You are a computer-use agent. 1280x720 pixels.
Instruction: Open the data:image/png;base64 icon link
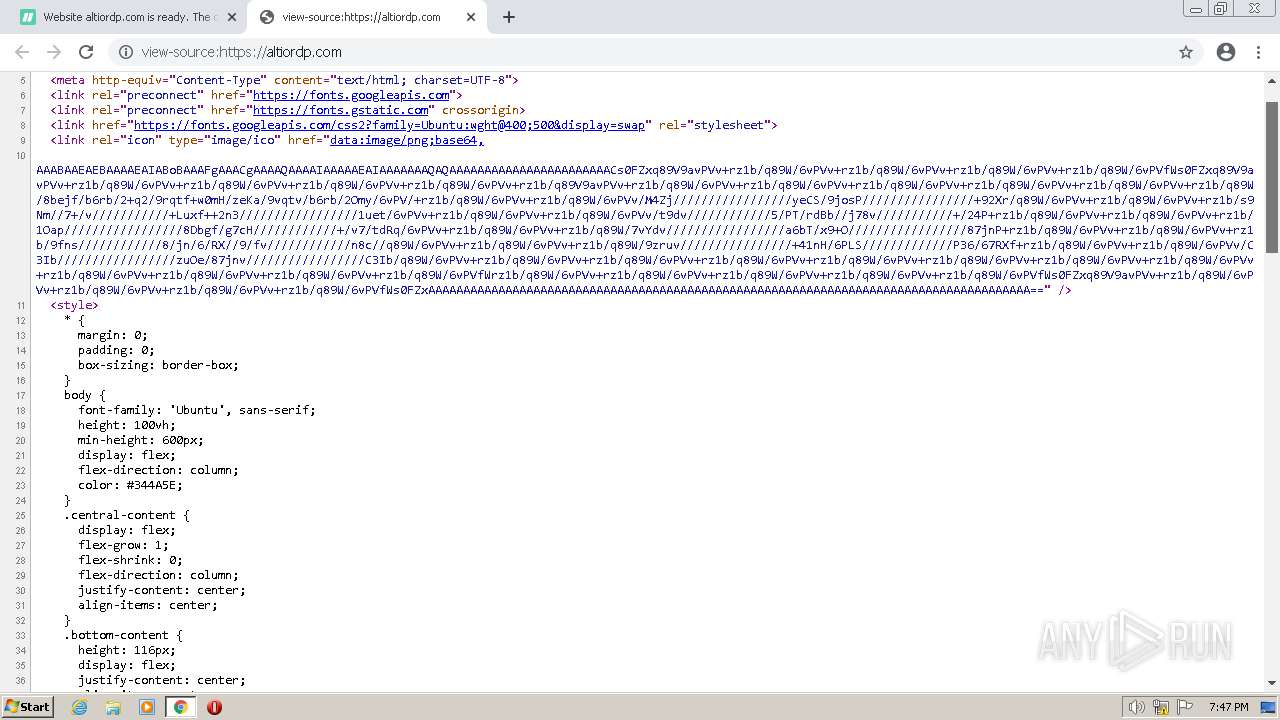click(406, 140)
